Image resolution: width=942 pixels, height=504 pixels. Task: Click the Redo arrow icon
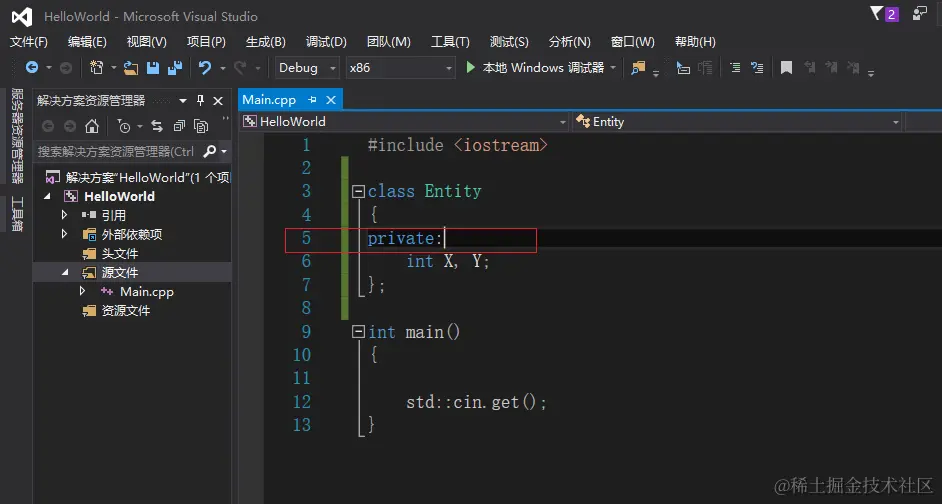(x=240, y=68)
